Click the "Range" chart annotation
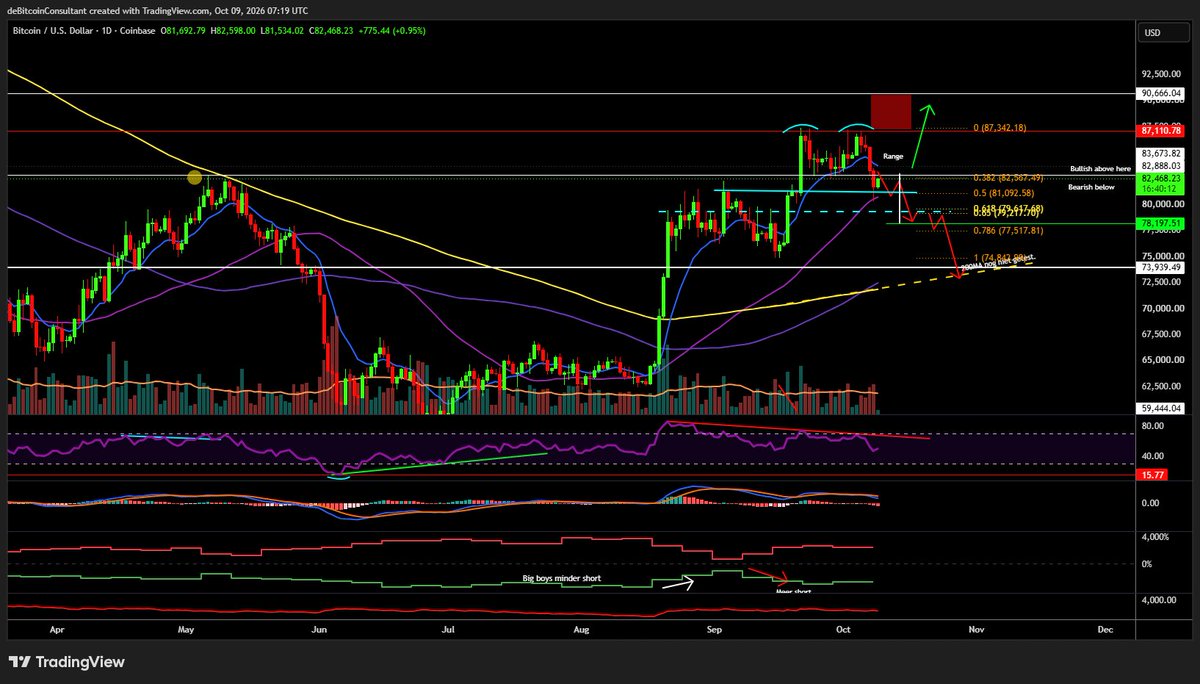 [x=894, y=157]
